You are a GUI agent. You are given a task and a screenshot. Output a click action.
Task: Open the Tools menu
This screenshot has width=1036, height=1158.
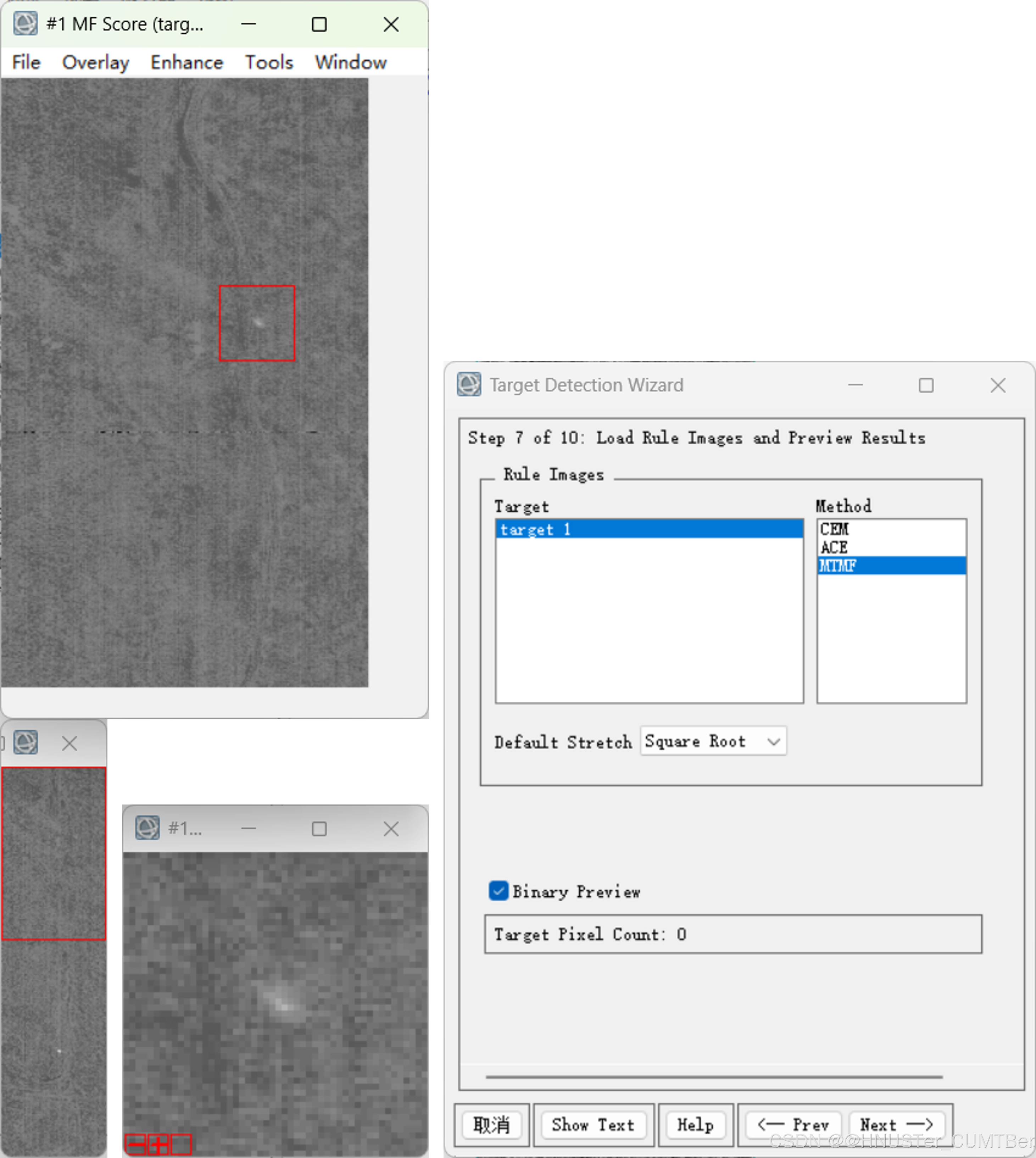[269, 62]
